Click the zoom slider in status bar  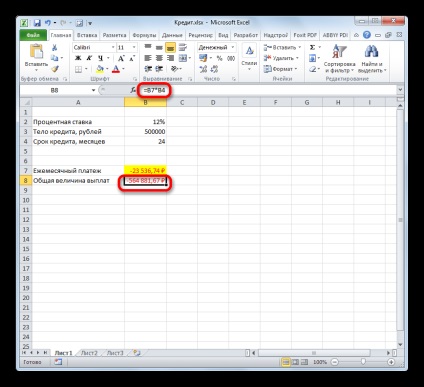pyautogui.click(x=363, y=362)
